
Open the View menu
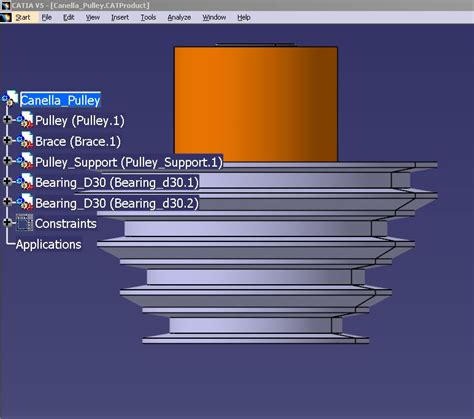tap(93, 17)
